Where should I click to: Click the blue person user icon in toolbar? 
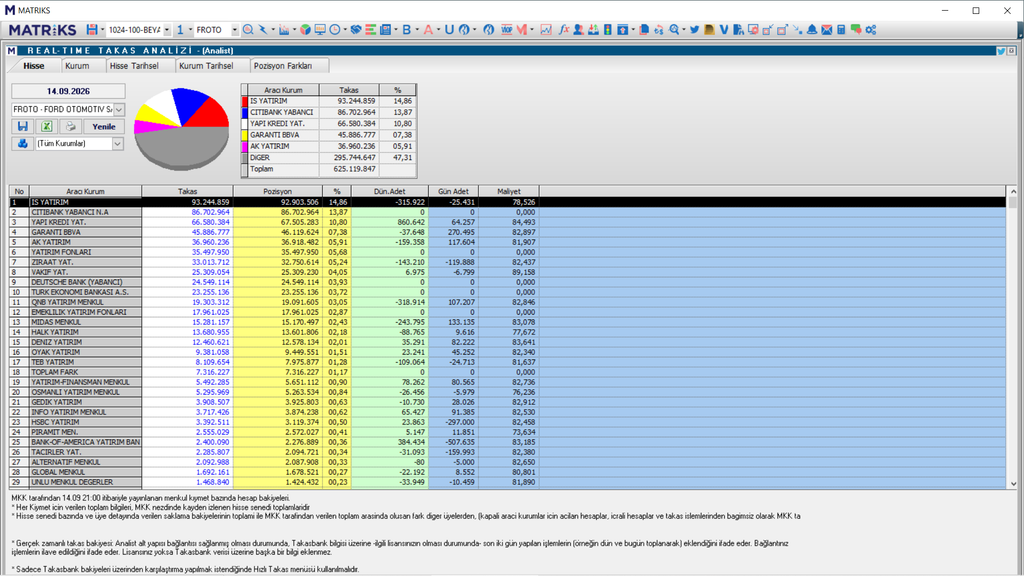(x=578, y=30)
